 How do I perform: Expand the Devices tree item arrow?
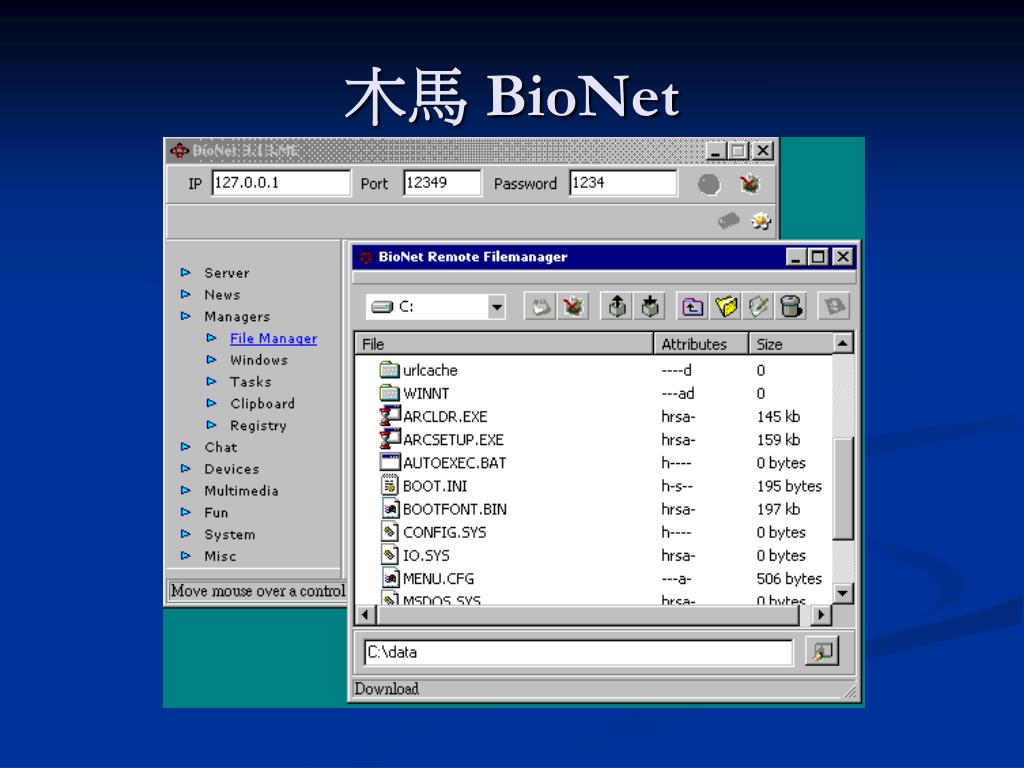click(x=185, y=469)
